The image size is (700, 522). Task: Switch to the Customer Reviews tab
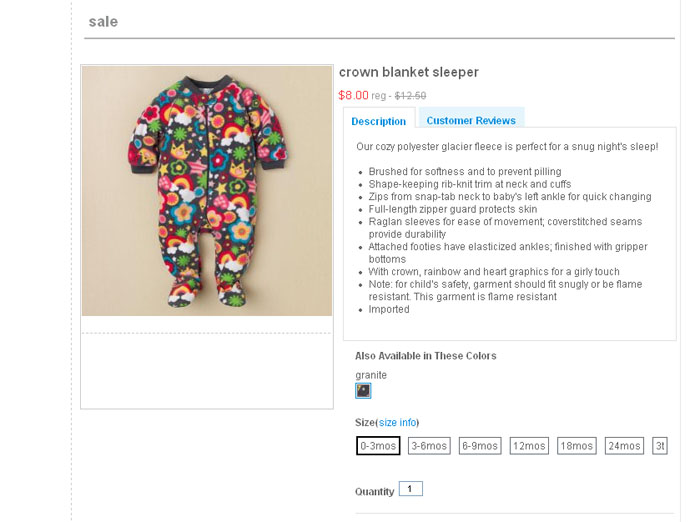tap(470, 120)
